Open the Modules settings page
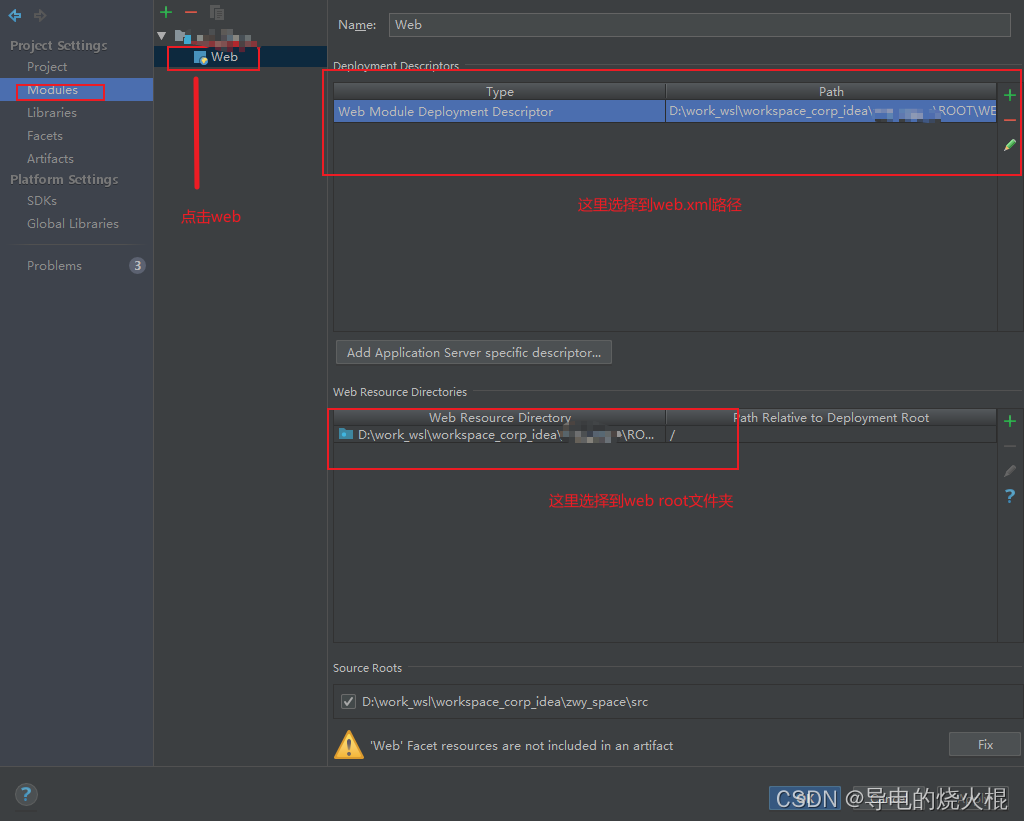 tap(52, 89)
